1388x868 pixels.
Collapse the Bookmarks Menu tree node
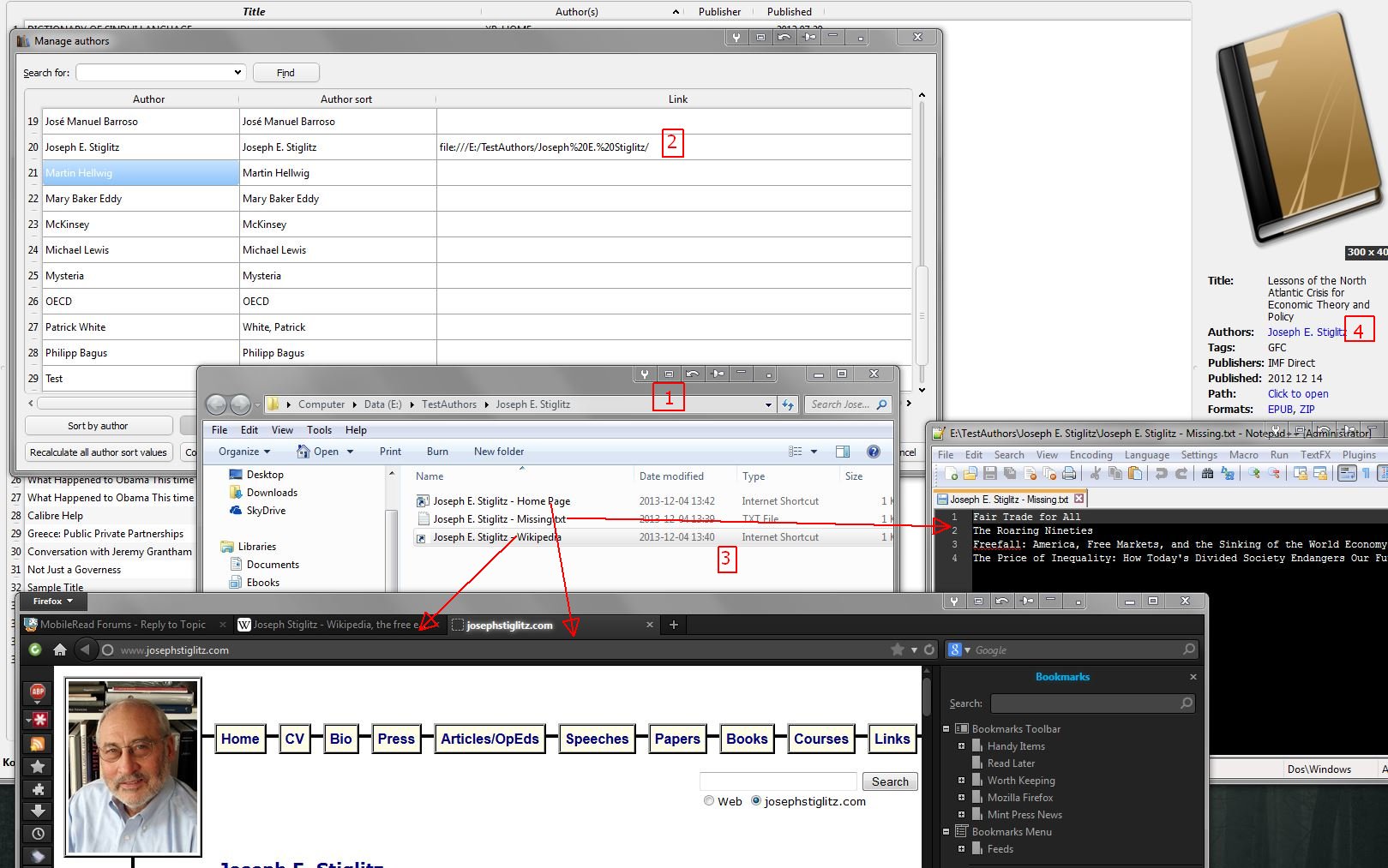coord(946,832)
